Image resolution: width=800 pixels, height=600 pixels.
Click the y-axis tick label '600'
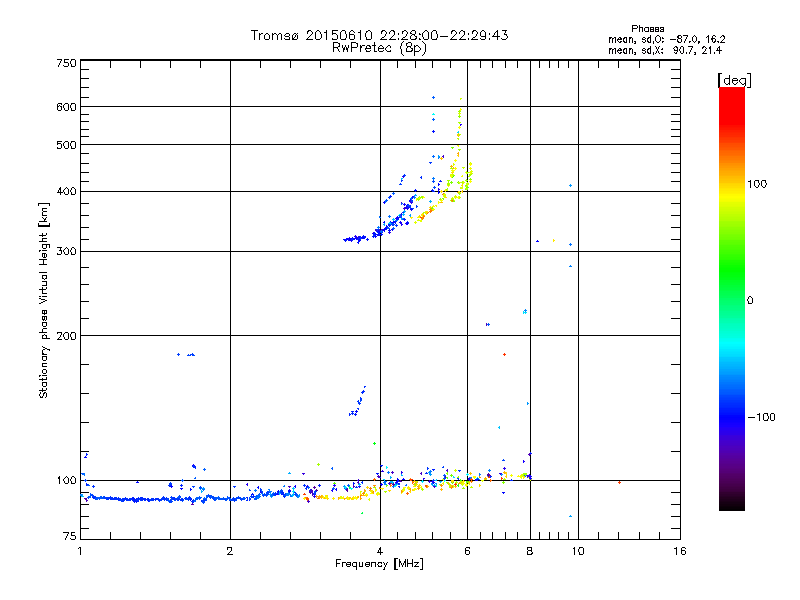(66, 107)
